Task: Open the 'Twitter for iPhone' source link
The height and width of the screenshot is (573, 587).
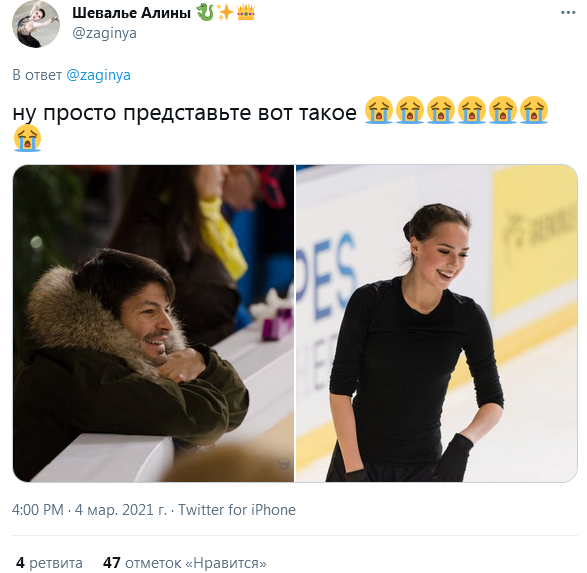Action: coord(237,510)
